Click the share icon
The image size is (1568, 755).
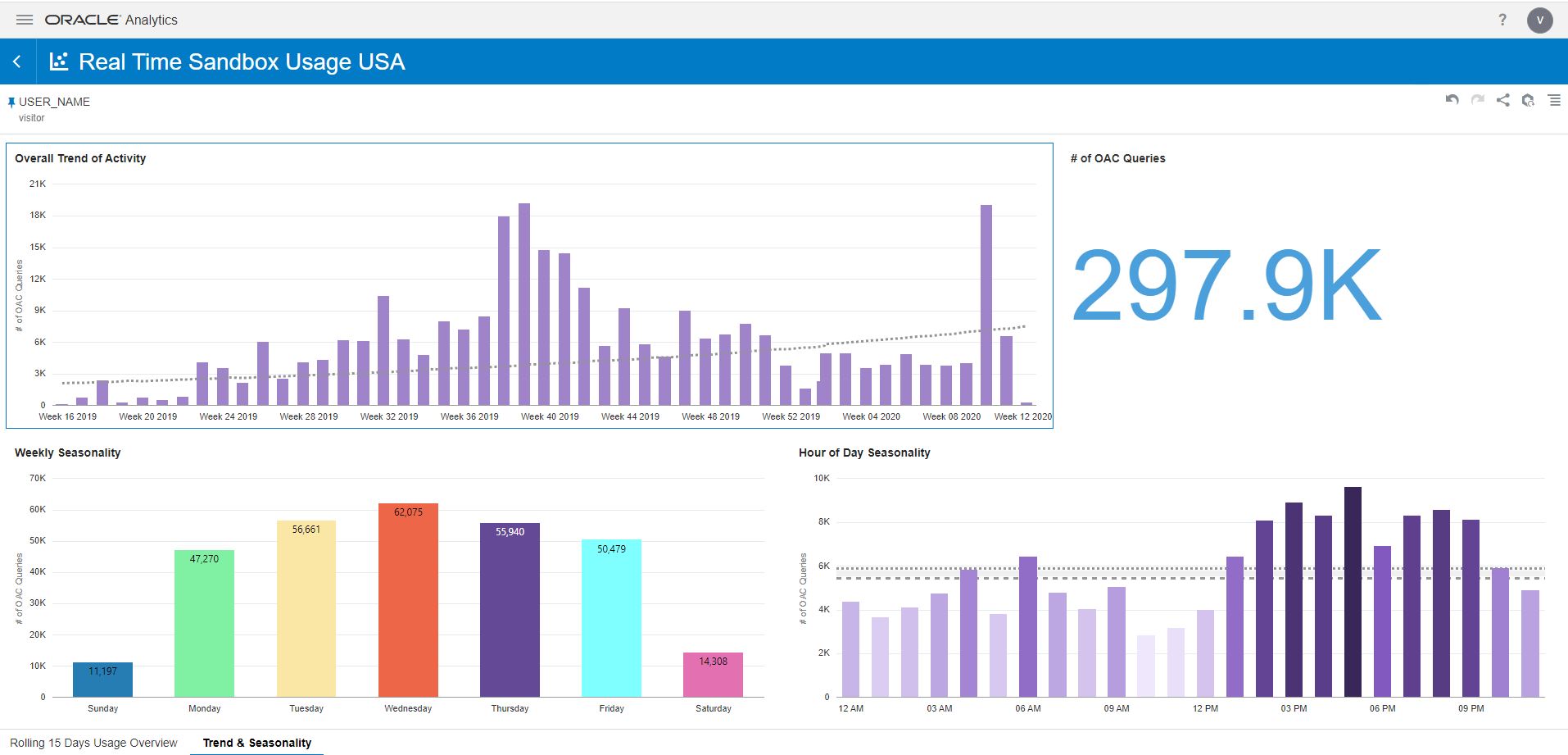[1502, 100]
